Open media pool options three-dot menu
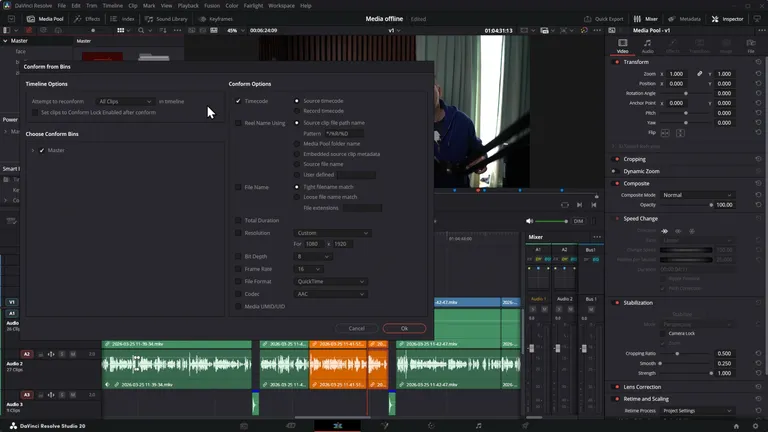The image size is (768, 432). (177, 30)
